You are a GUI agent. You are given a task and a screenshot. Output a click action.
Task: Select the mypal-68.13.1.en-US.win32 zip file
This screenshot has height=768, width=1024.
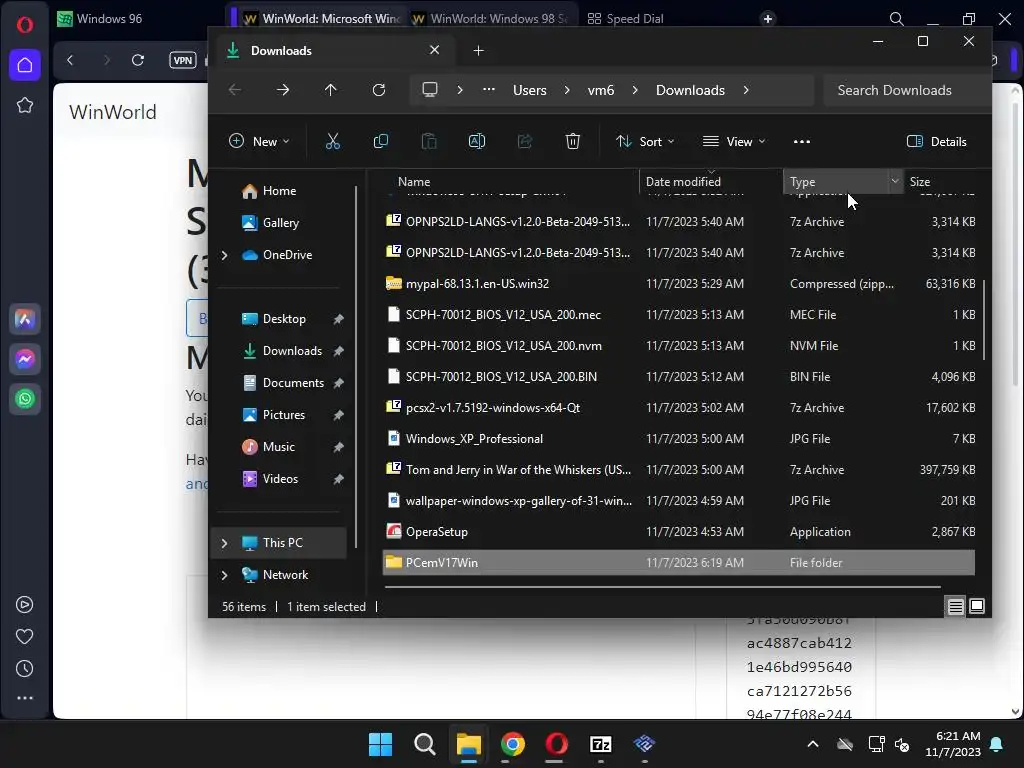(x=679, y=283)
